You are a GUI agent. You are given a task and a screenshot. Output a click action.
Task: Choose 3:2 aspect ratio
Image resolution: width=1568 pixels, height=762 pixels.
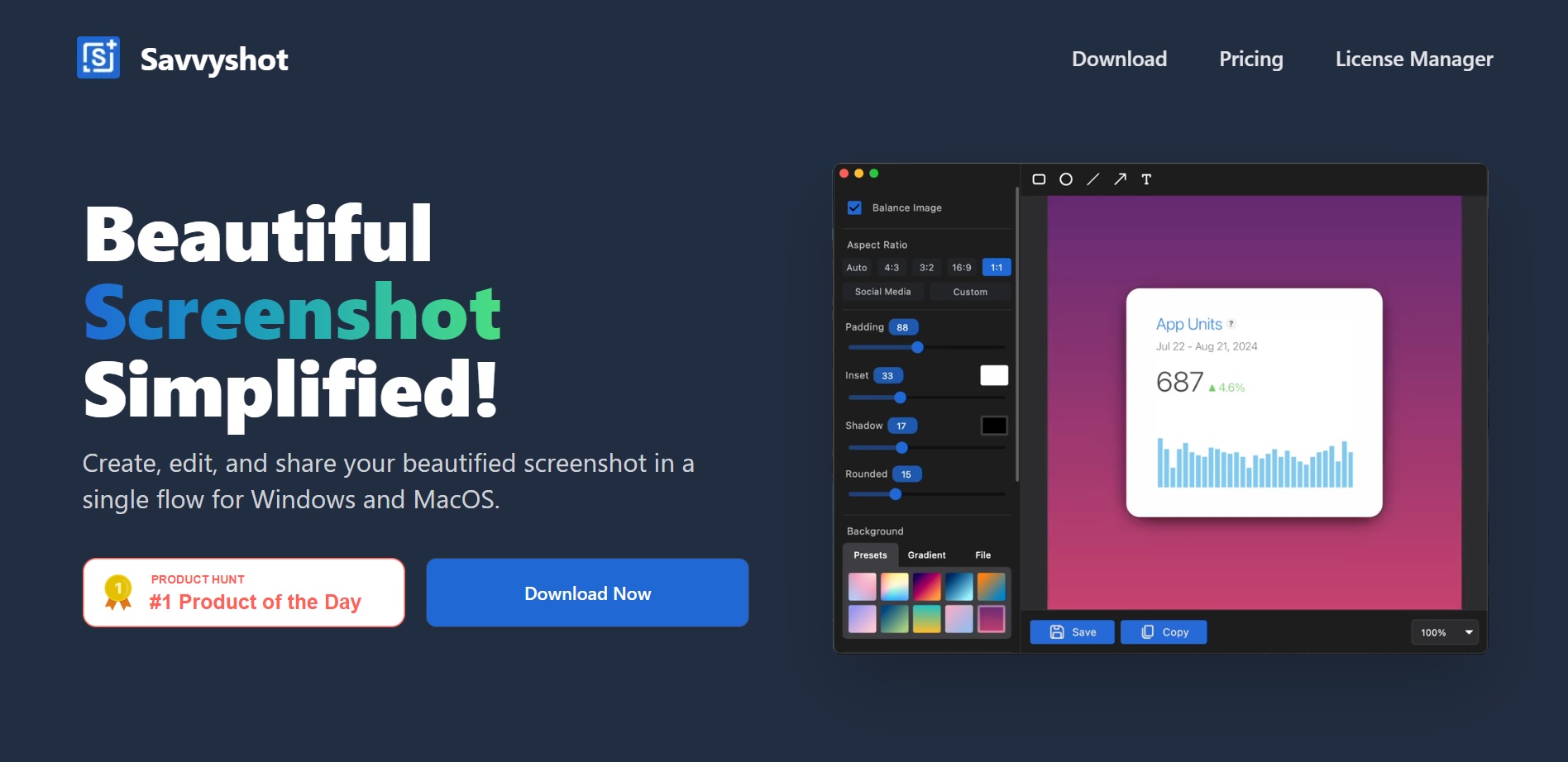(926, 268)
